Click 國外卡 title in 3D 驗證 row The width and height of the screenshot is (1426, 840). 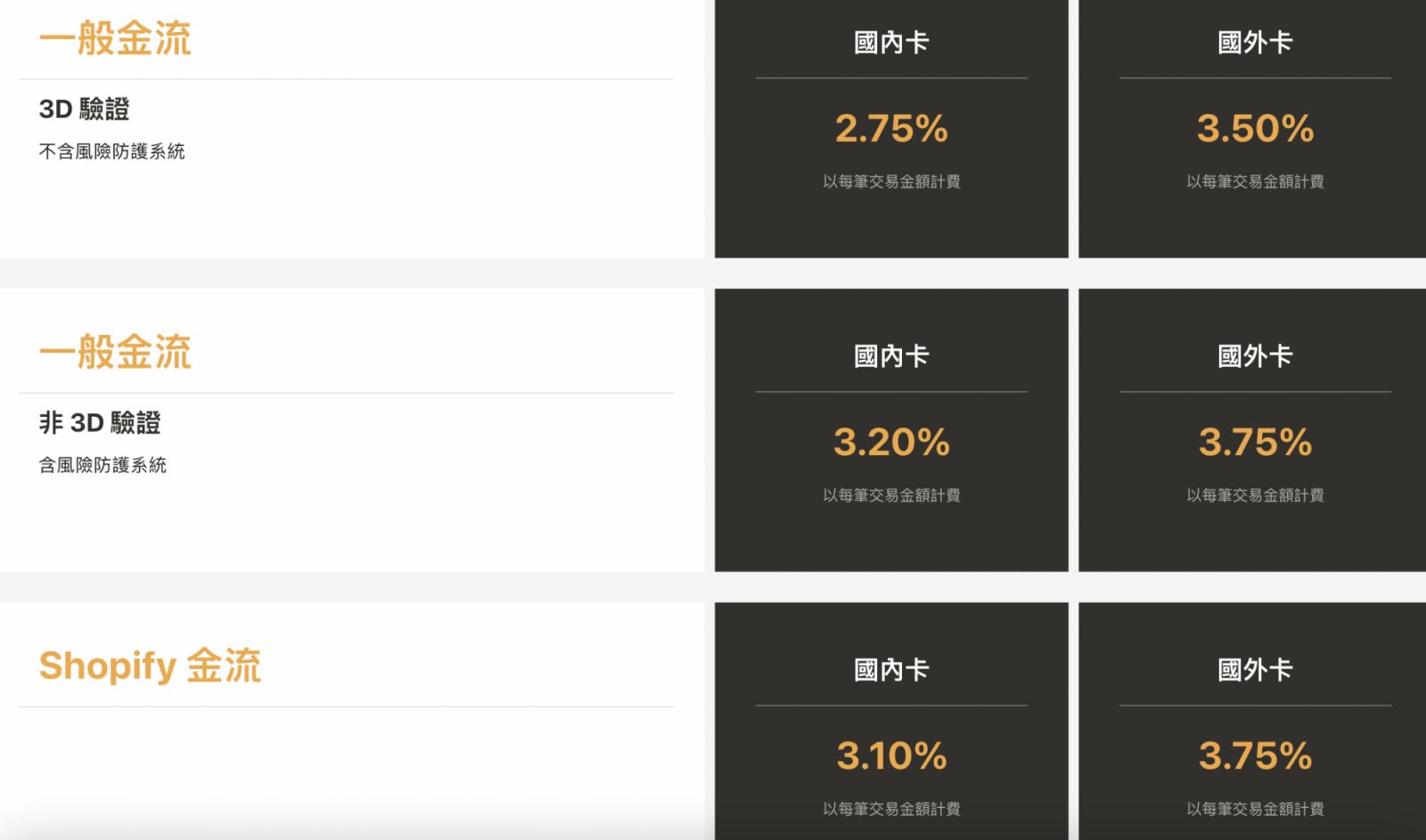coord(1255,42)
